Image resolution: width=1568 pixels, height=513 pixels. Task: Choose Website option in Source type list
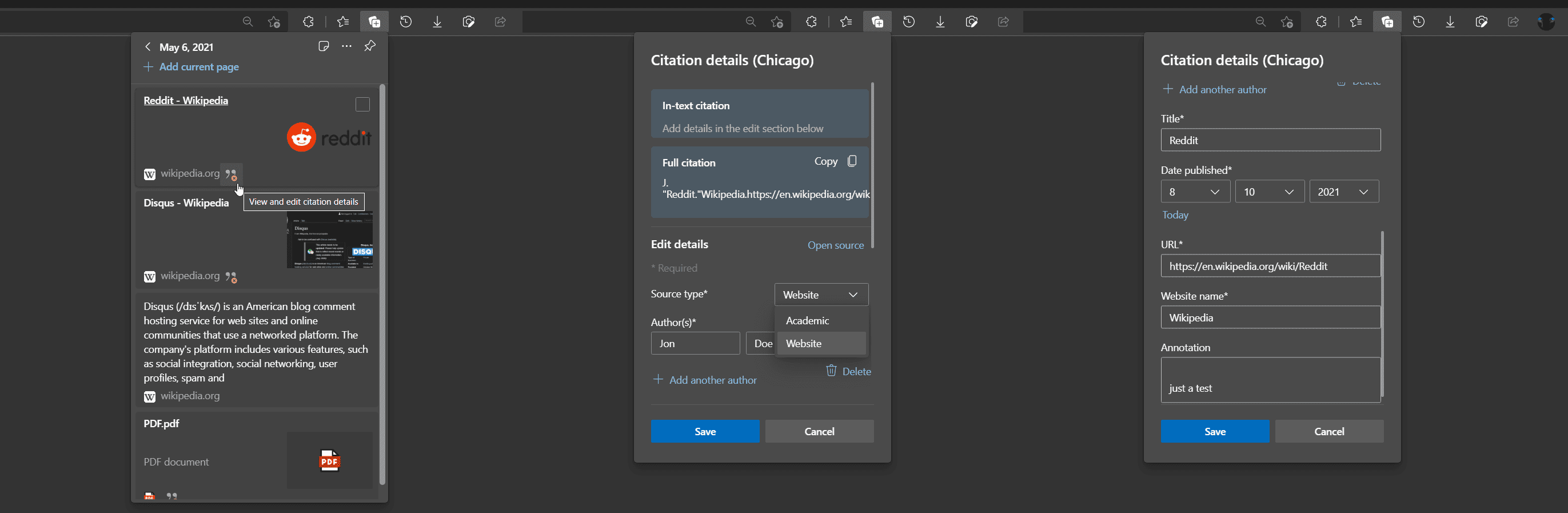(x=821, y=344)
